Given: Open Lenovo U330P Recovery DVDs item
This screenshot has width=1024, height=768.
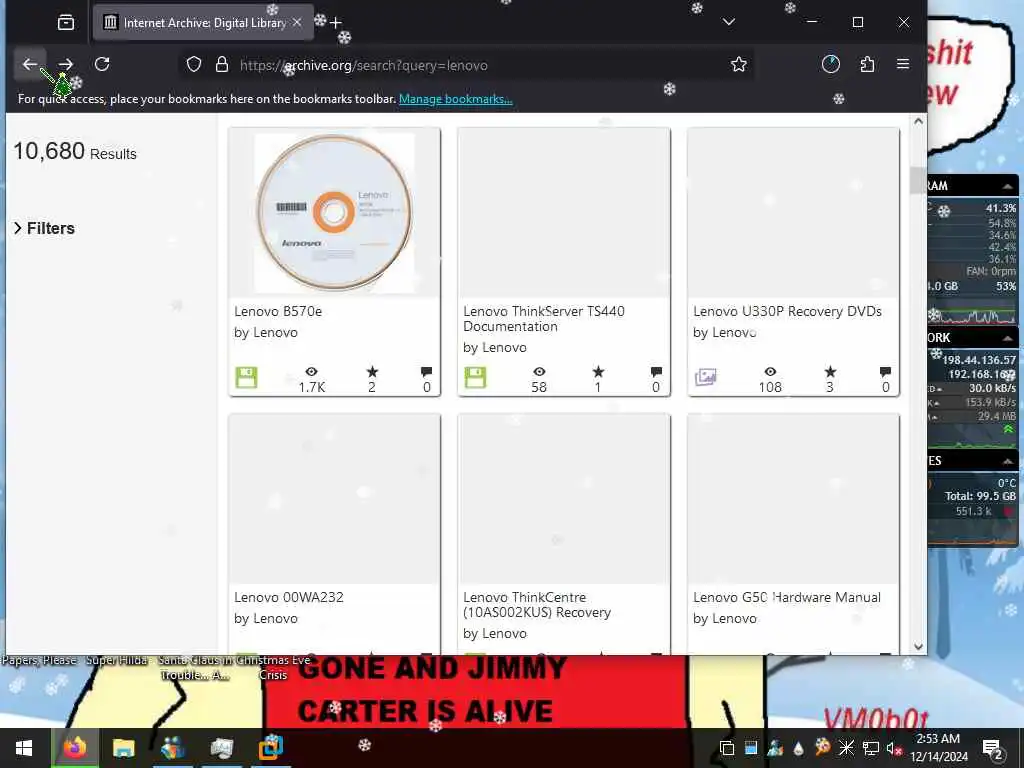Looking at the screenshot, I should (x=788, y=312).
